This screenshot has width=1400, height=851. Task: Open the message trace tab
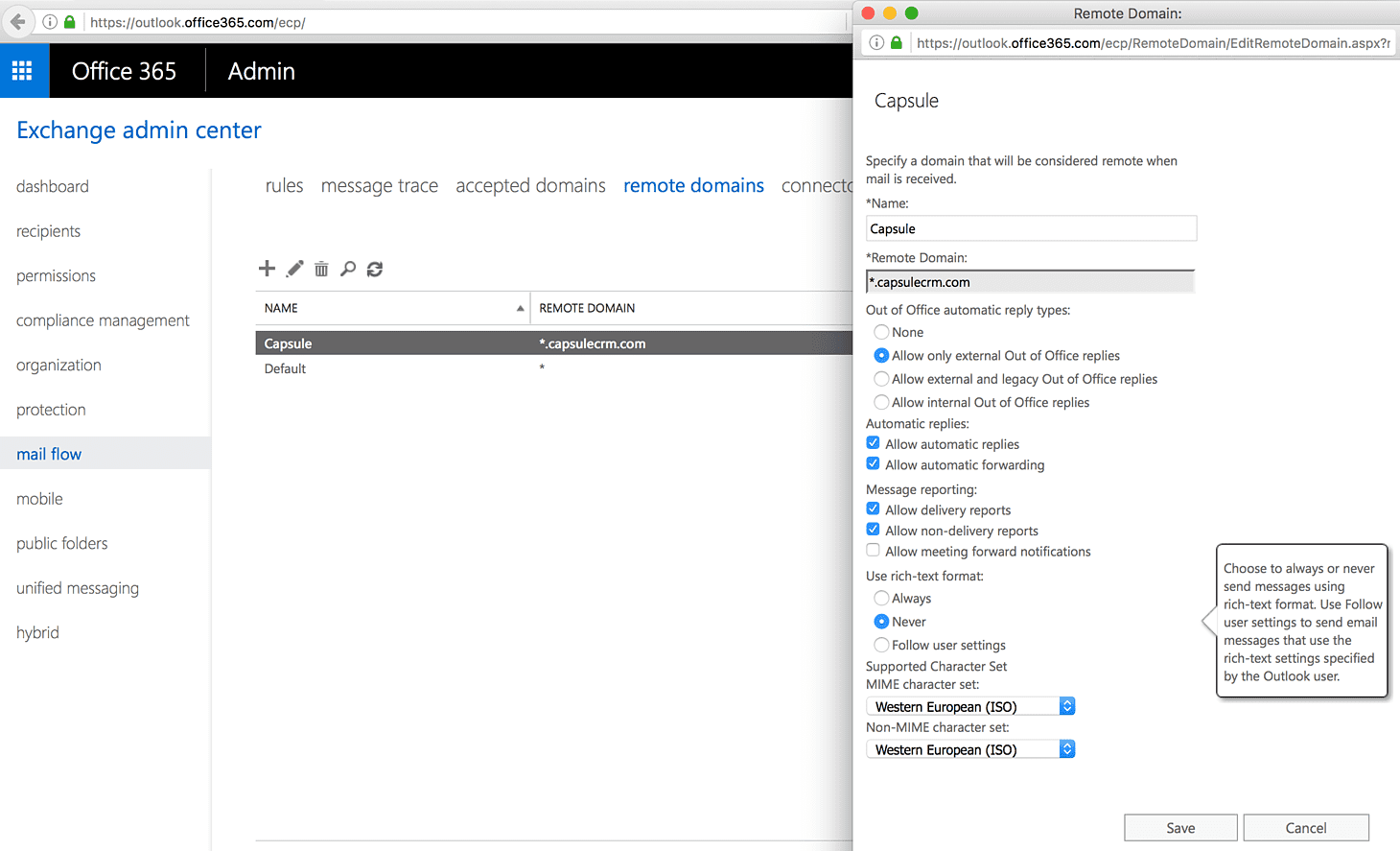pyautogui.click(x=380, y=185)
